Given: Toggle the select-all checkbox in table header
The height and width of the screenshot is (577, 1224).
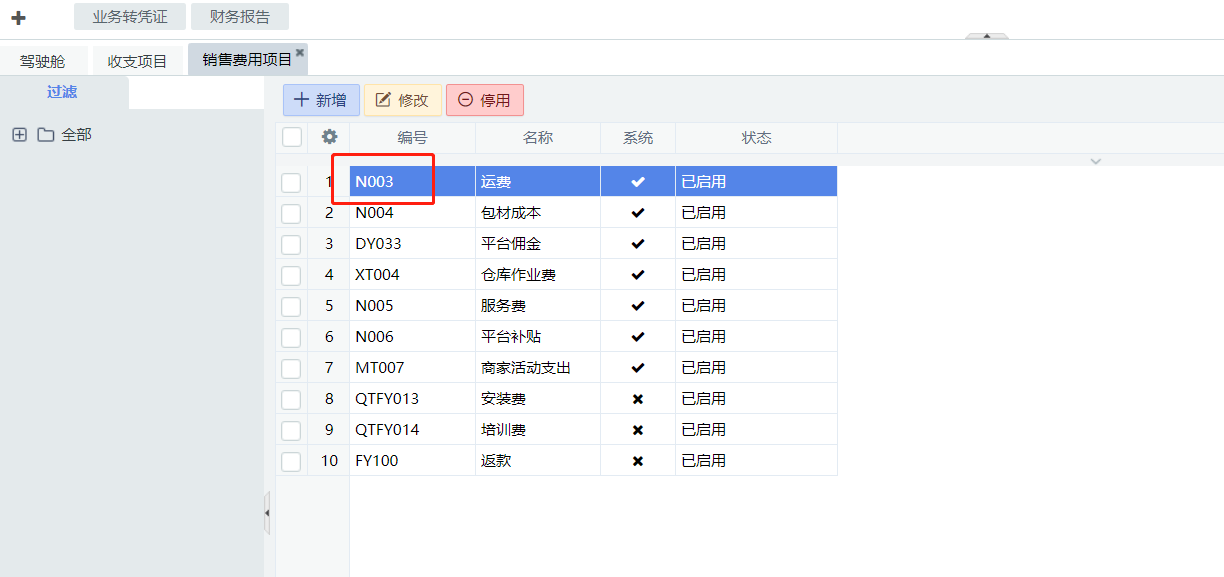Looking at the screenshot, I should 292,137.
